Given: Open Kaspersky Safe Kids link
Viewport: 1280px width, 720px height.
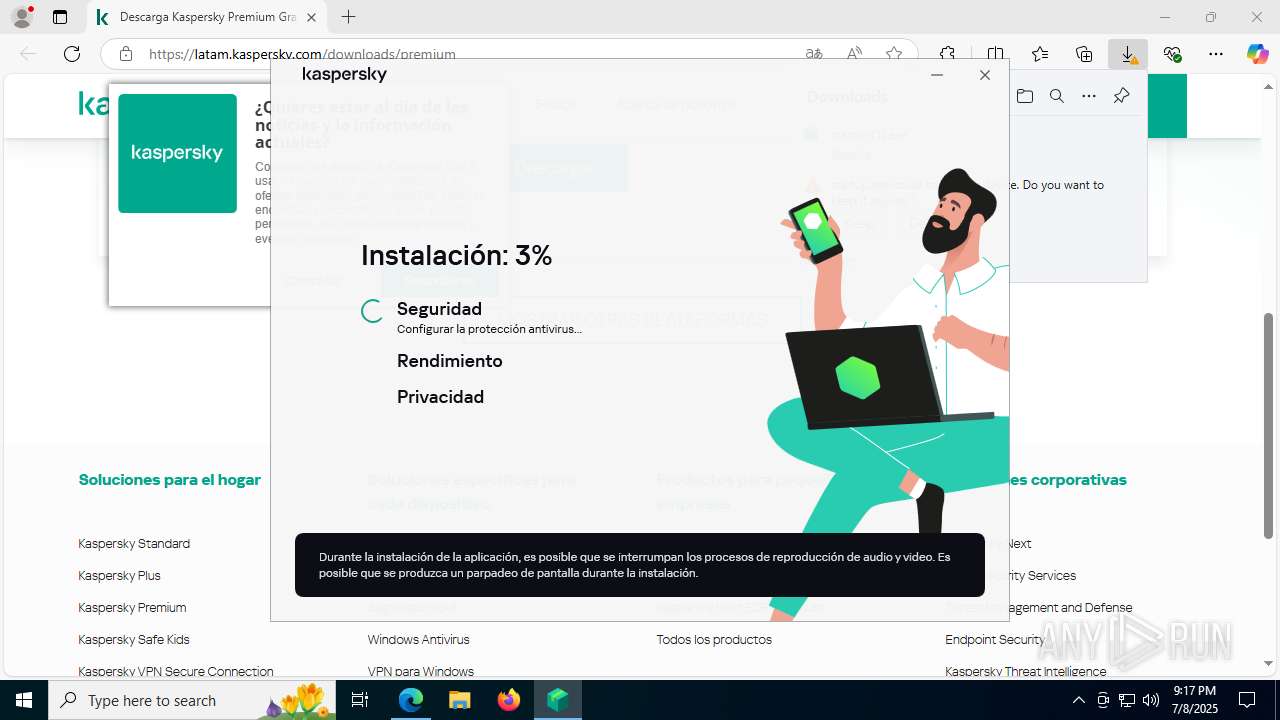Looking at the screenshot, I should point(134,640).
